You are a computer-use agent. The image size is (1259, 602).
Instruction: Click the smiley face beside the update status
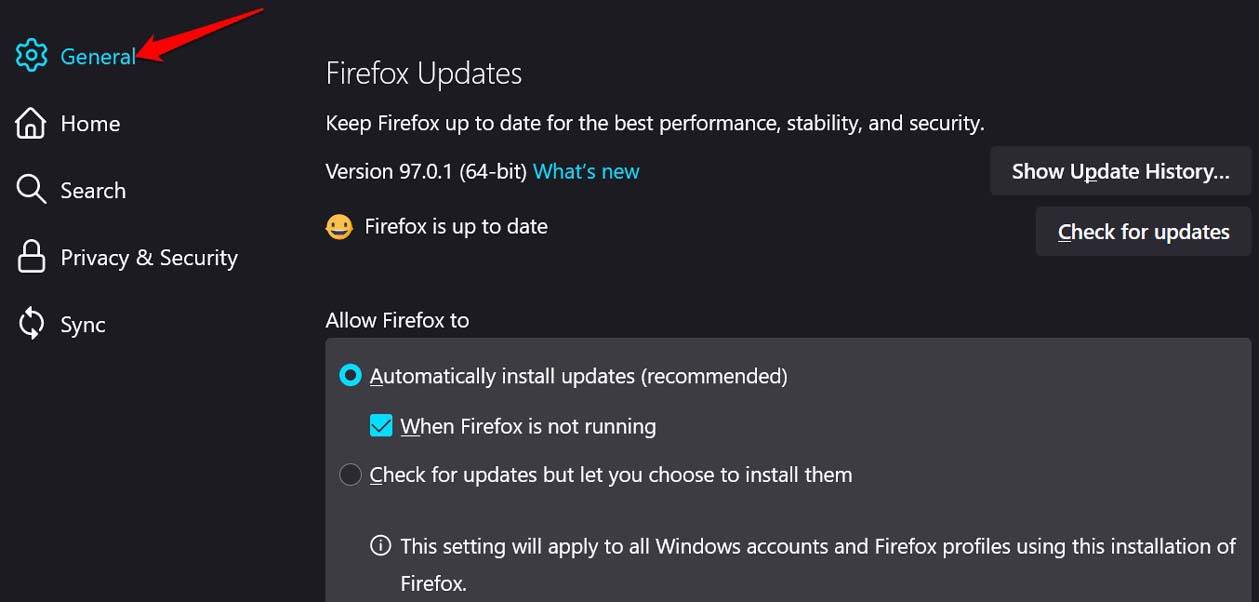(x=340, y=226)
